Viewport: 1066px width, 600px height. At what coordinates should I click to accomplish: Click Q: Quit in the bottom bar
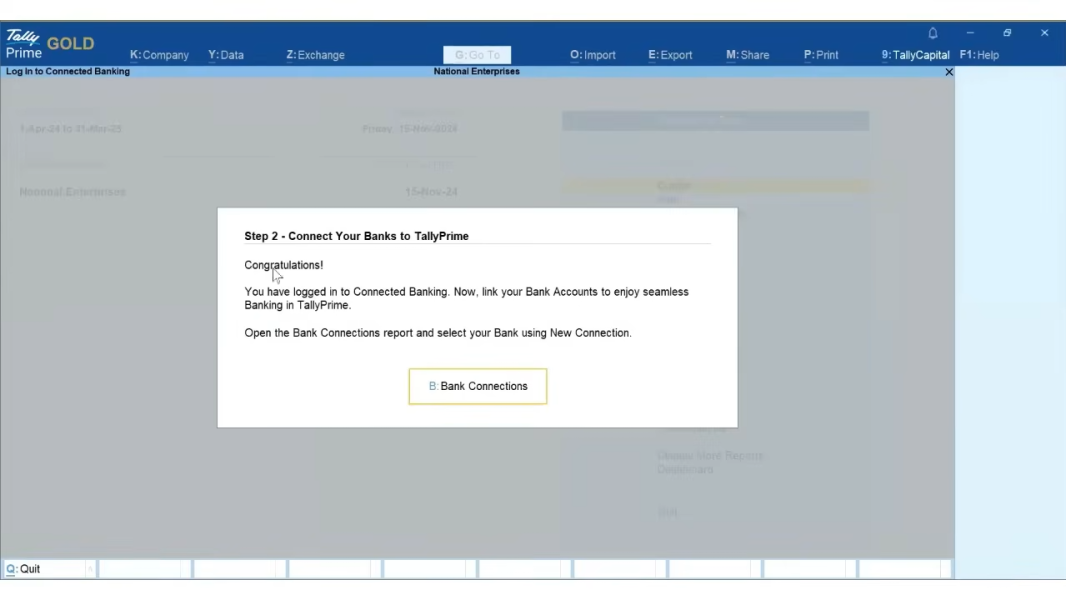tap(23, 569)
